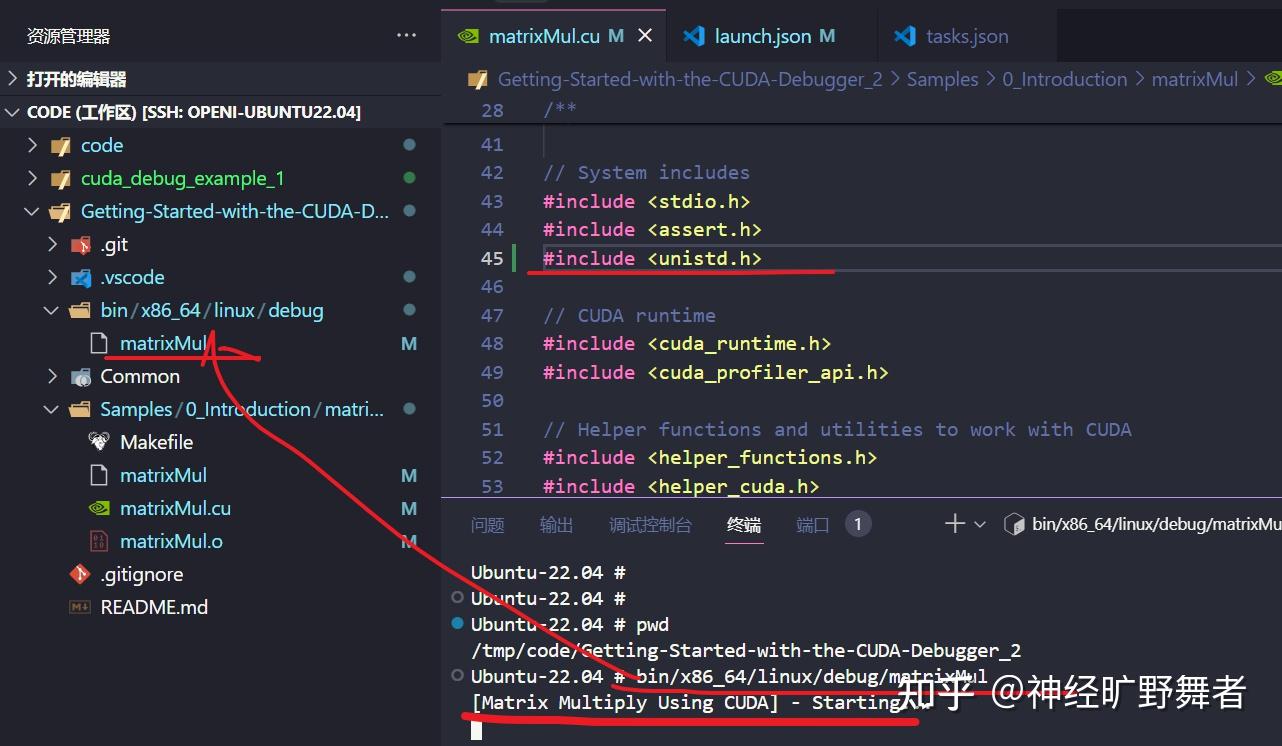Click the launch.json tab file icon
The width and height of the screenshot is (1282, 746).
coord(694,35)
